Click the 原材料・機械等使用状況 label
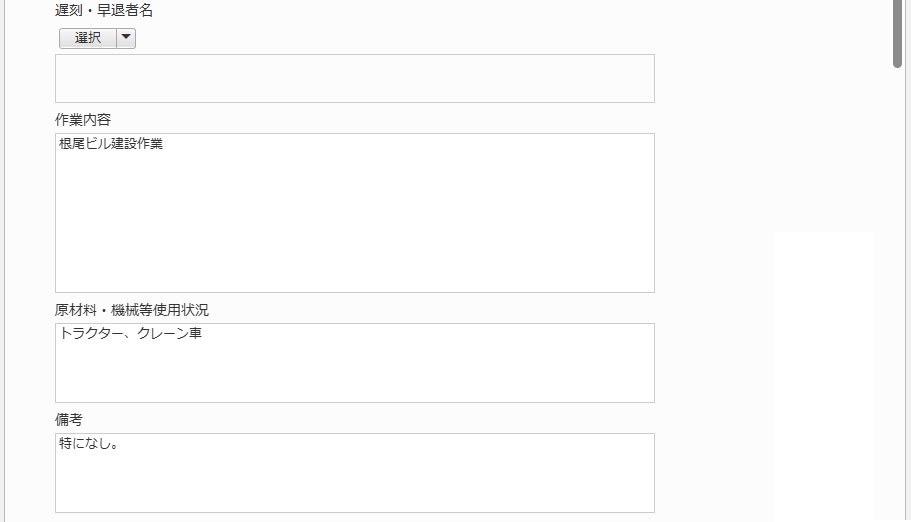911x522 pixels. (132, 310)
